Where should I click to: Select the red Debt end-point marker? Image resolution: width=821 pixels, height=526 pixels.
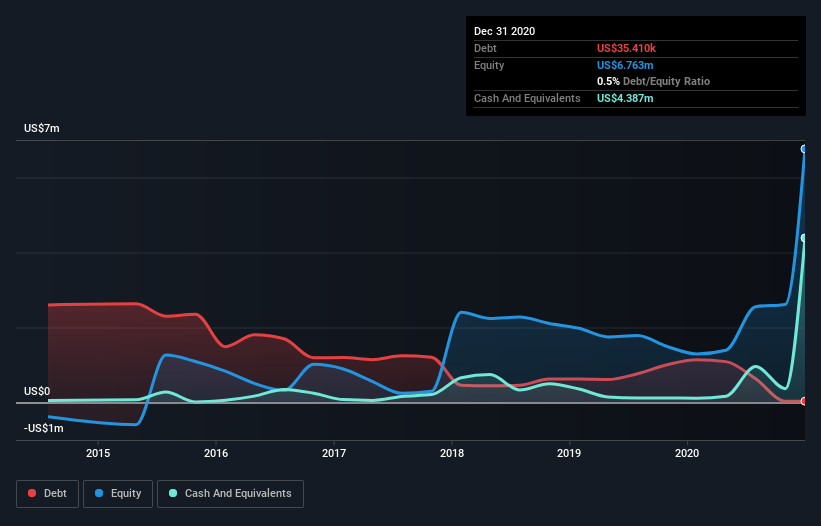804,401
